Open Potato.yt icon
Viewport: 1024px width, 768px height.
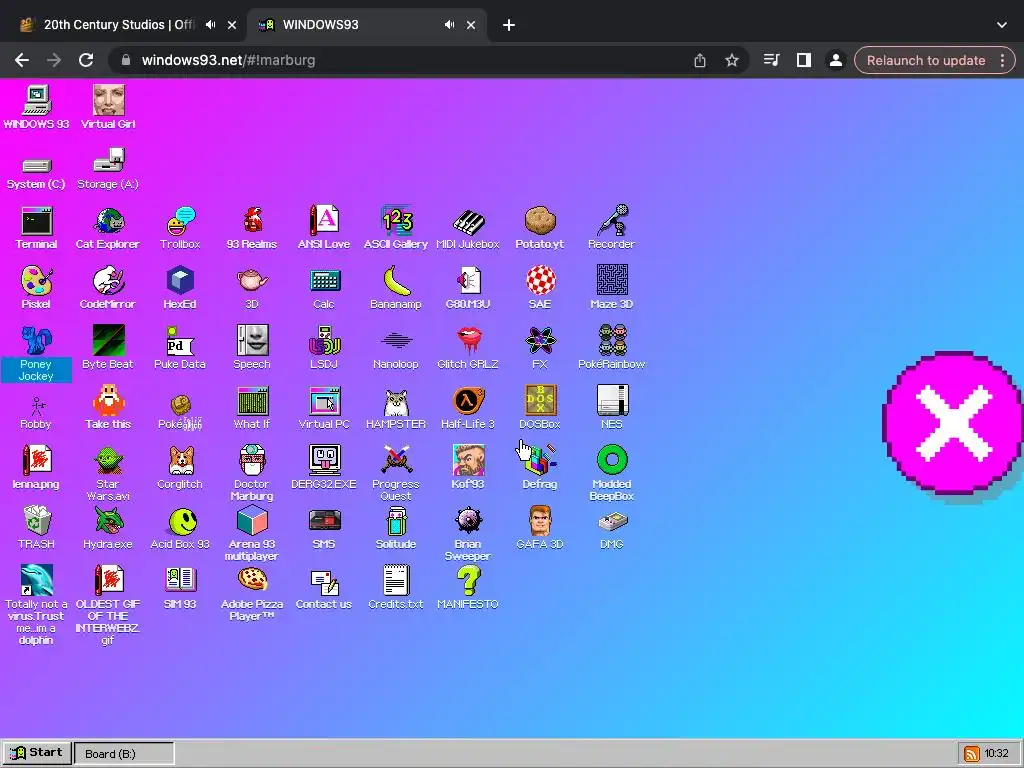click(x=539, y=228)
